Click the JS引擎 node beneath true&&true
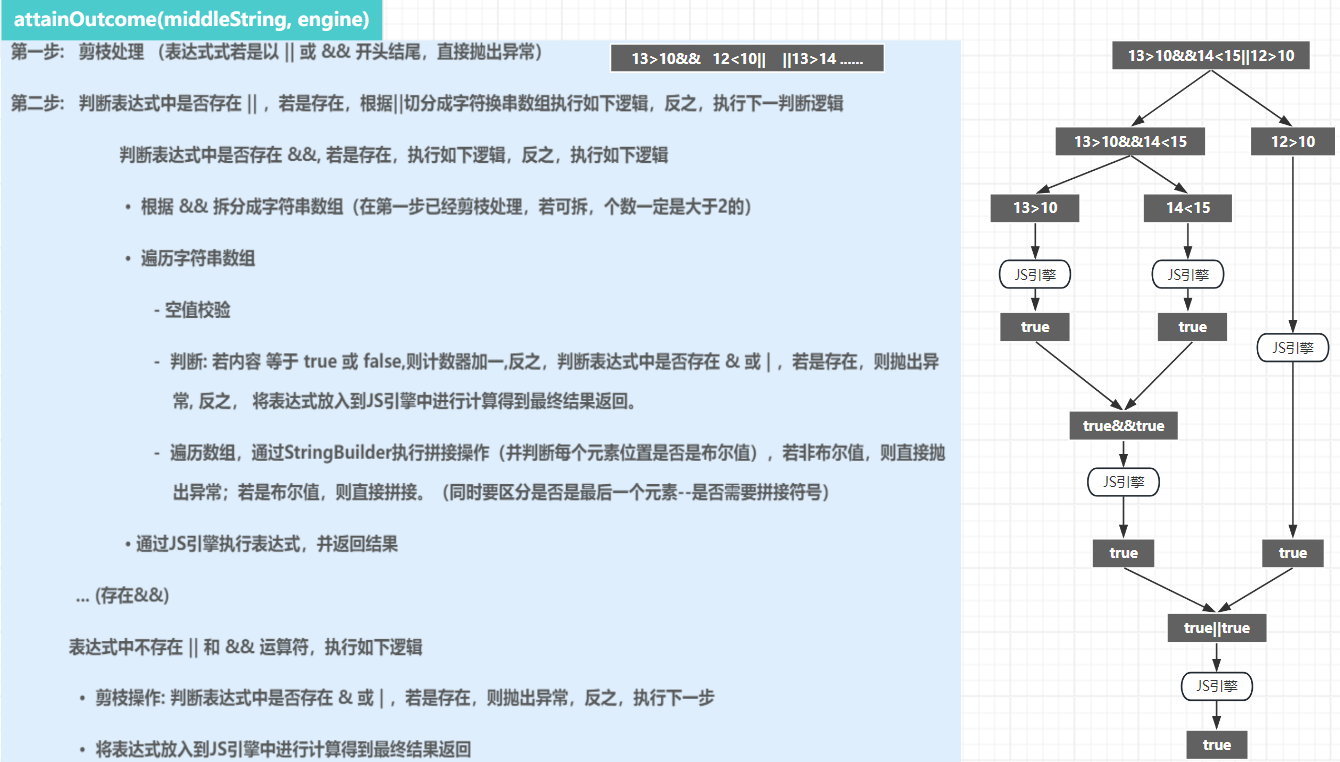1340x762 pixels. coord(1124,482)
